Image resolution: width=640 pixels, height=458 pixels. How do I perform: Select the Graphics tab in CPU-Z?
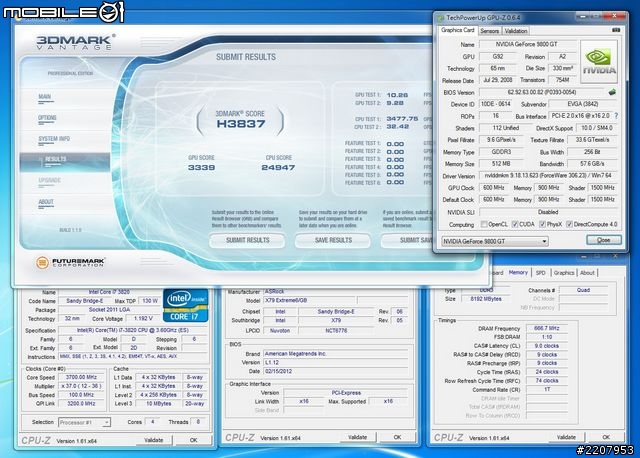tap(564, 273)
